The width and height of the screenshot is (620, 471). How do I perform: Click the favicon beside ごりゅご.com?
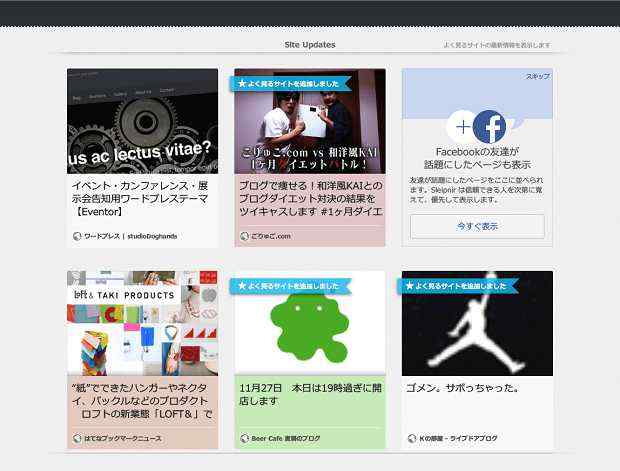tap(244, 236)
